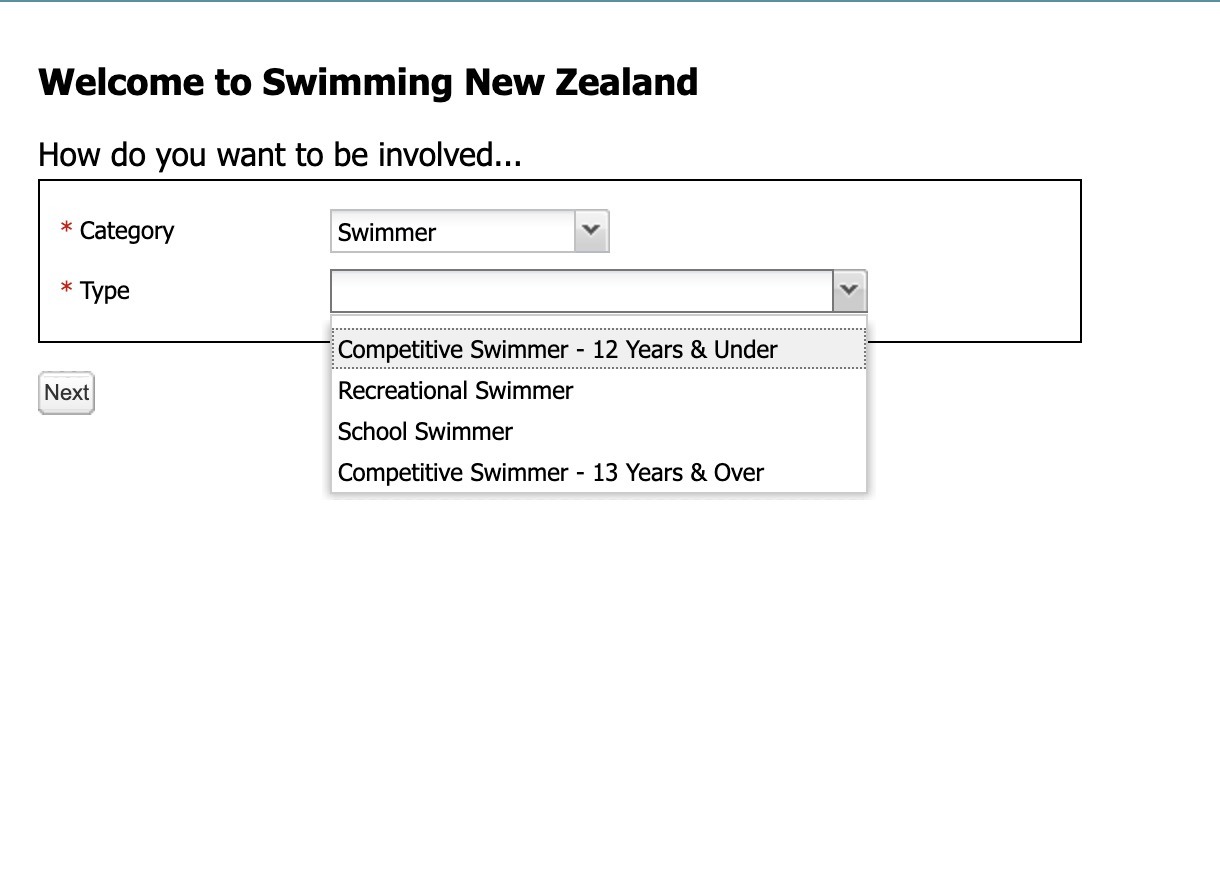This screenshot has height=886, width=1220.
Task: Choose the Recreational Swimmer option
Action: (455, 390)
